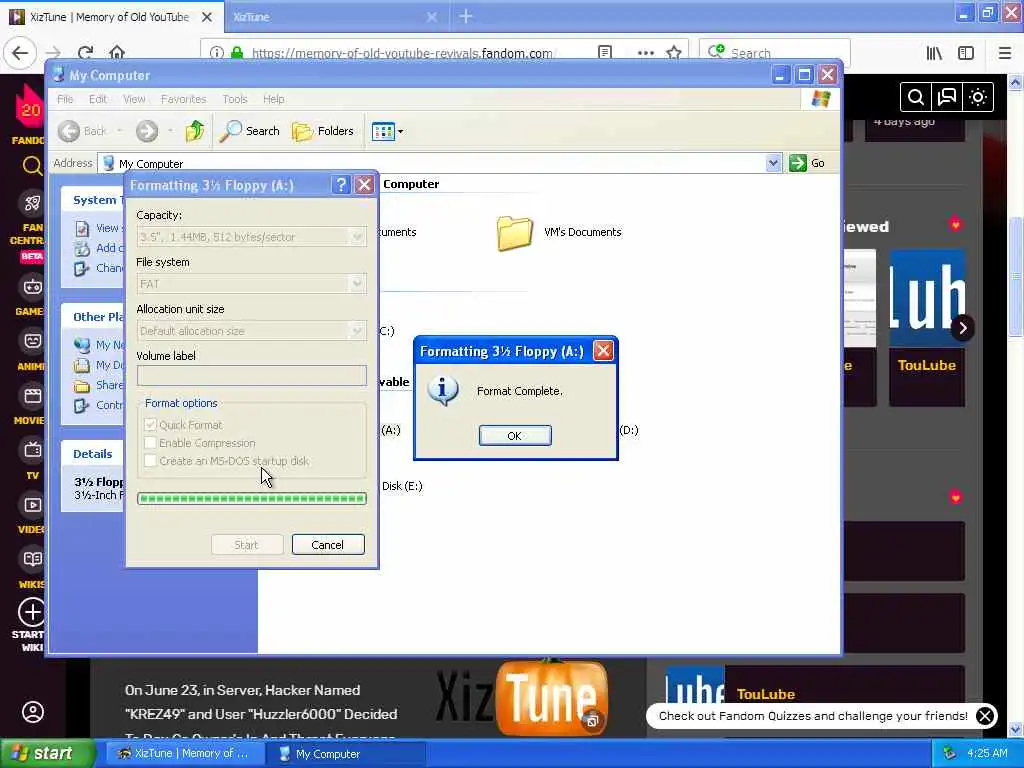1024x768 pixels.
Task: Open a new Firefox tab with plus
Action: click(466, 16)
